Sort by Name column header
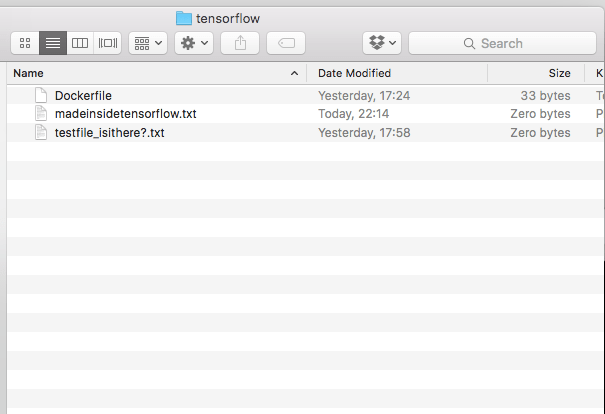 150,74
